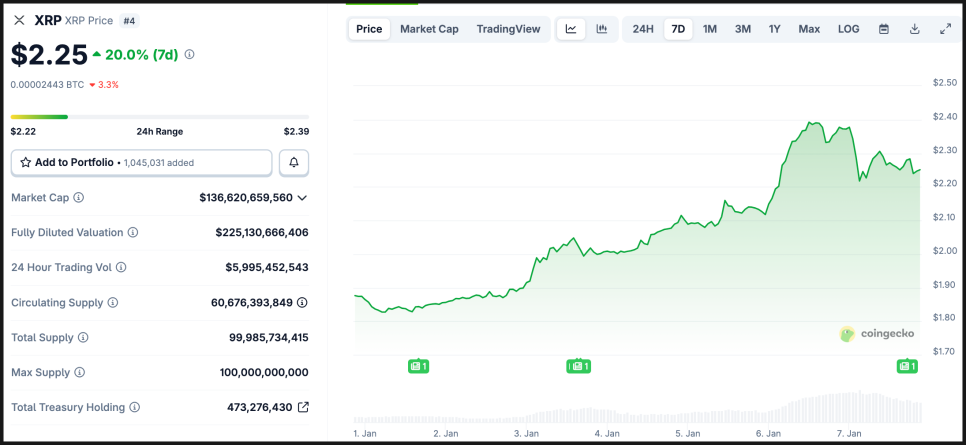Open Total Treasury Holding external link
Screen dimensions: 966x445
303,407
